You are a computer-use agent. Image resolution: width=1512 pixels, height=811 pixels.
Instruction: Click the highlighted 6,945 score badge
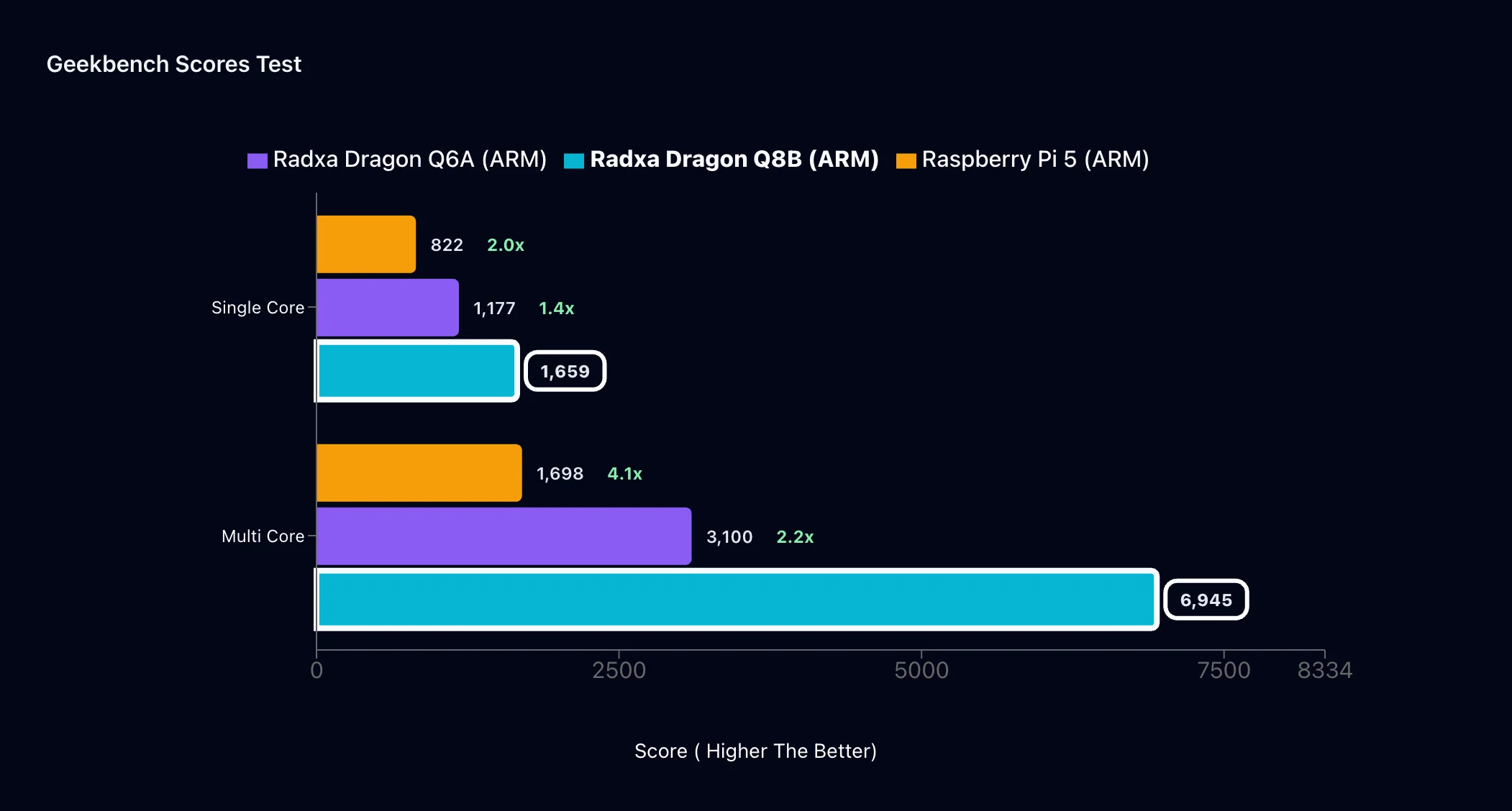coord(1206,600)
